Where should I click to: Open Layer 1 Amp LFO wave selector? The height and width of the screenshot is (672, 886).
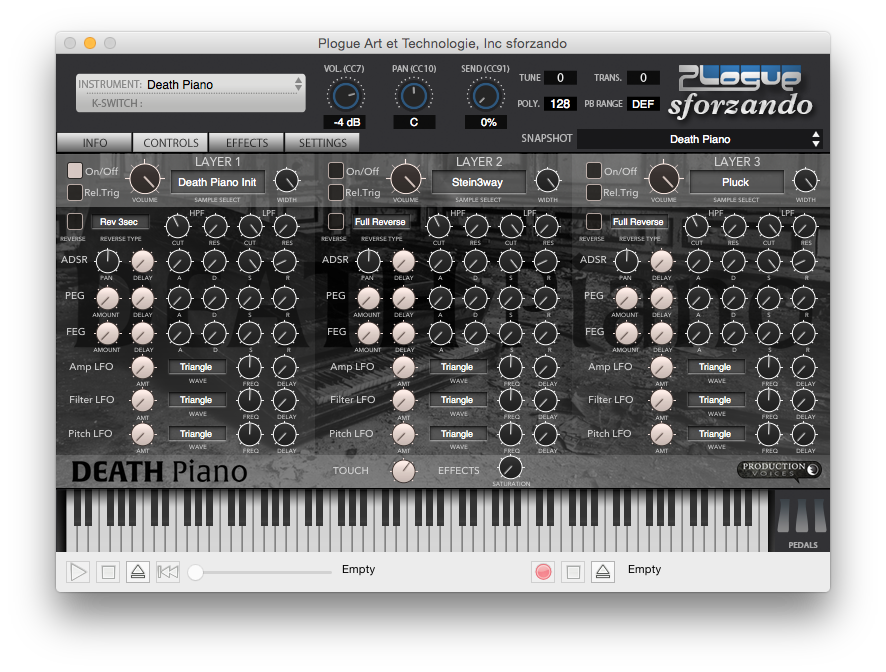[197, 367]
